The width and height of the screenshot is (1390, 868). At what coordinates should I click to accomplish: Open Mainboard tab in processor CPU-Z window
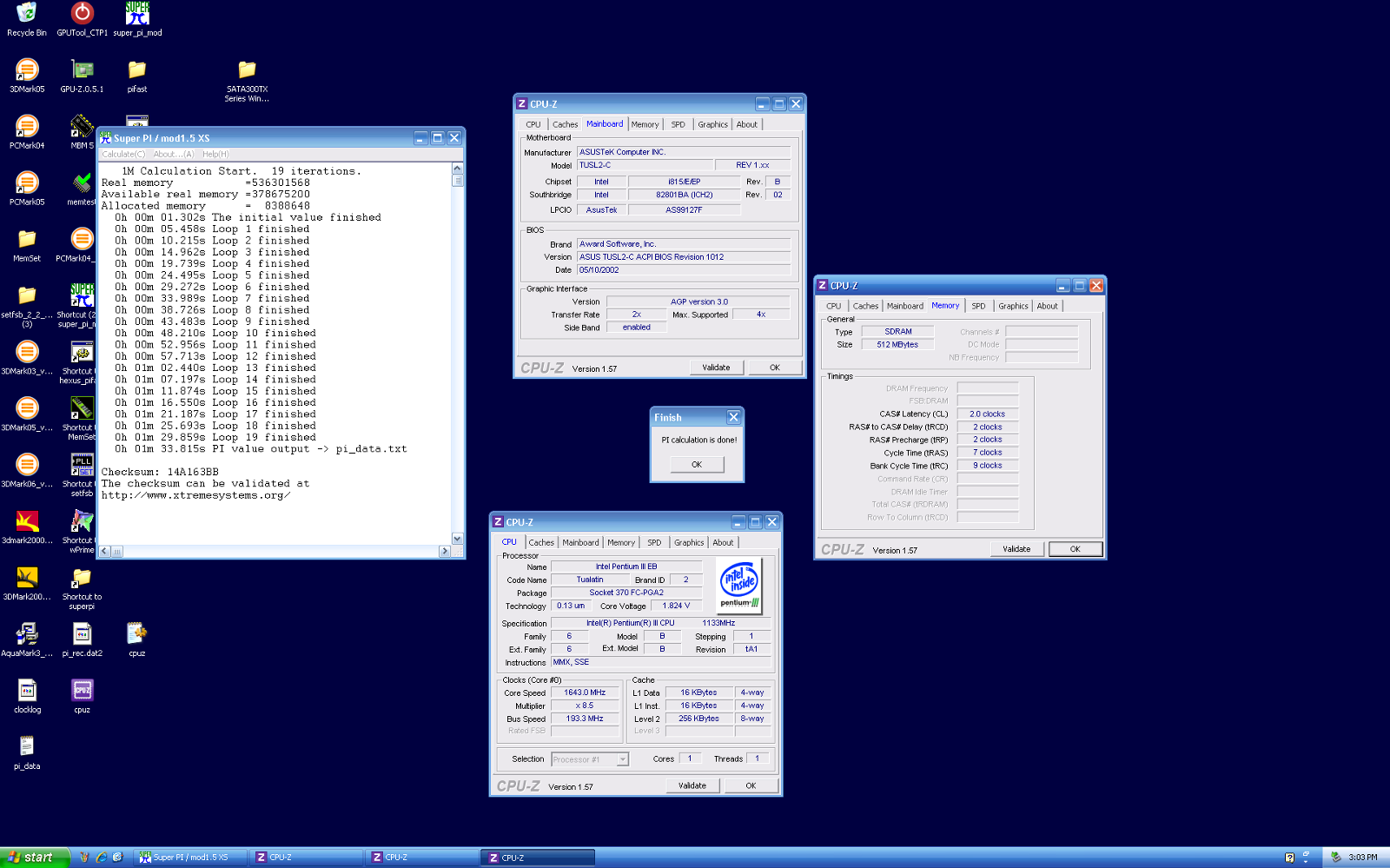[580, 542]
